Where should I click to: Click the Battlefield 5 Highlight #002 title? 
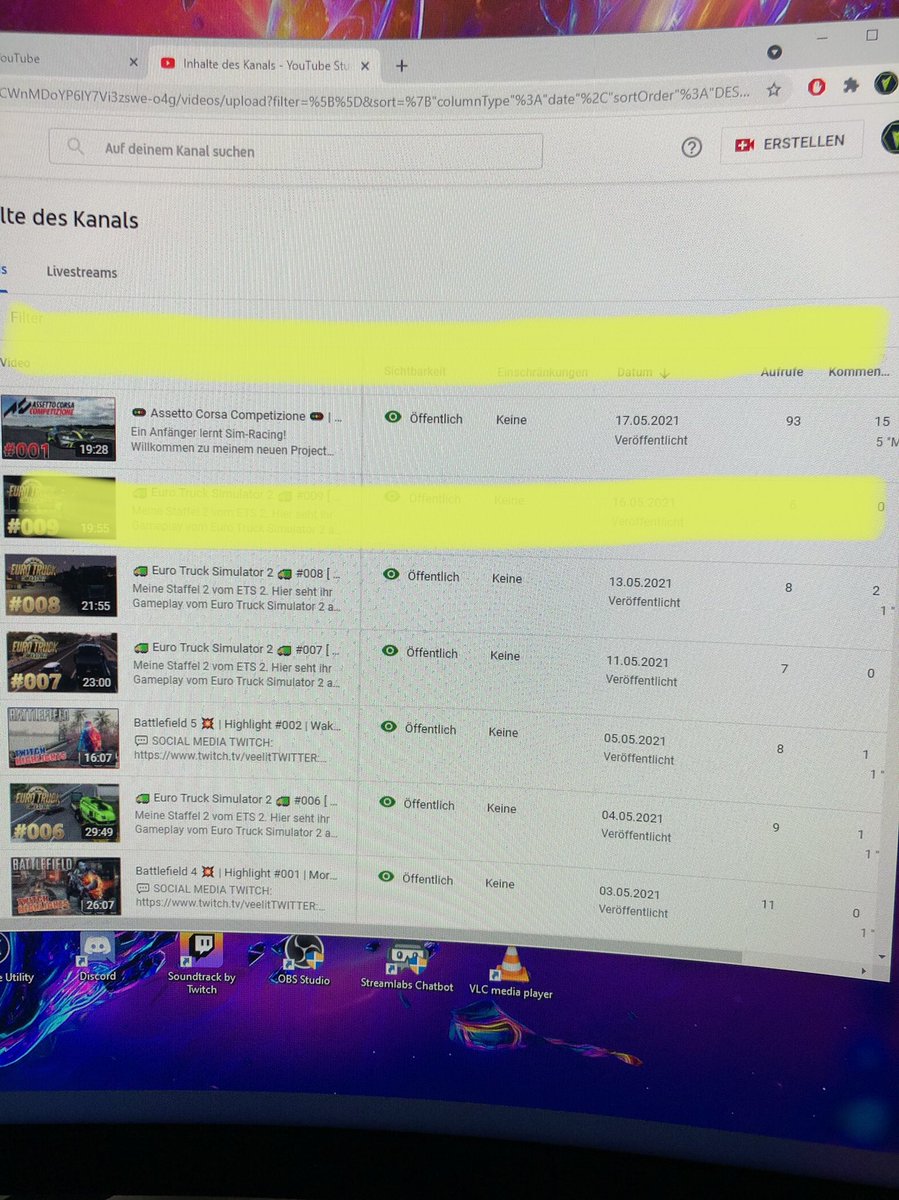pos(236,724)
